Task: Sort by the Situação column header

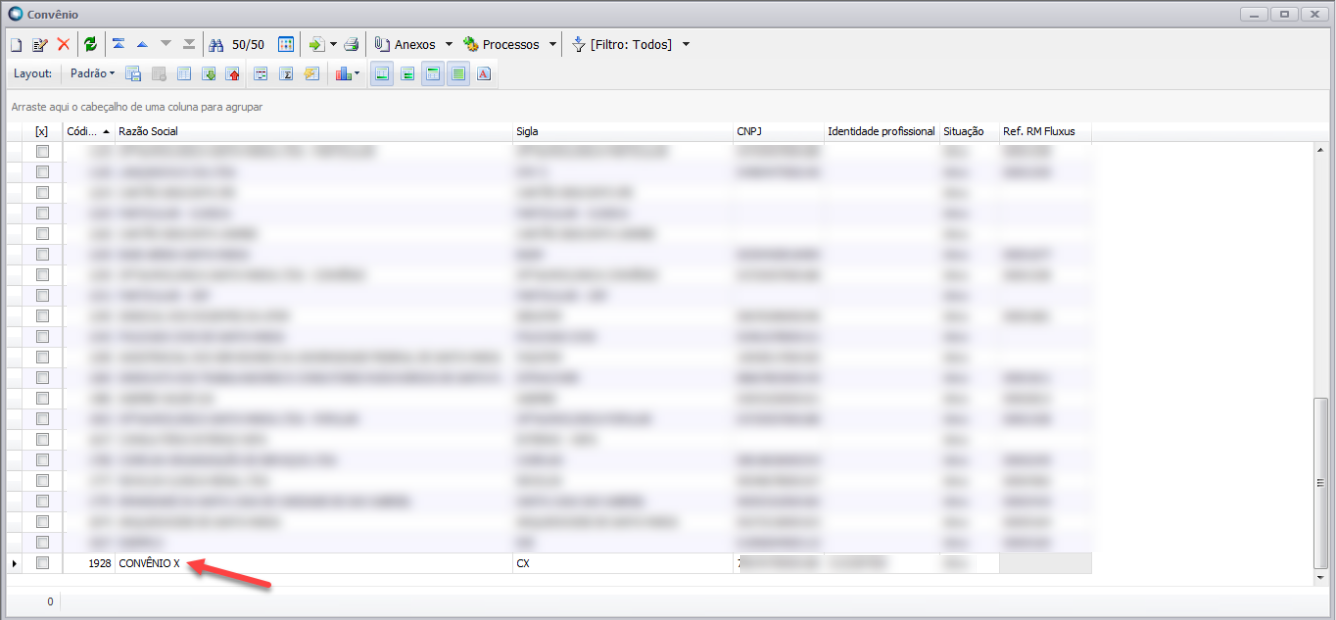Action: [x=969, y=132]
